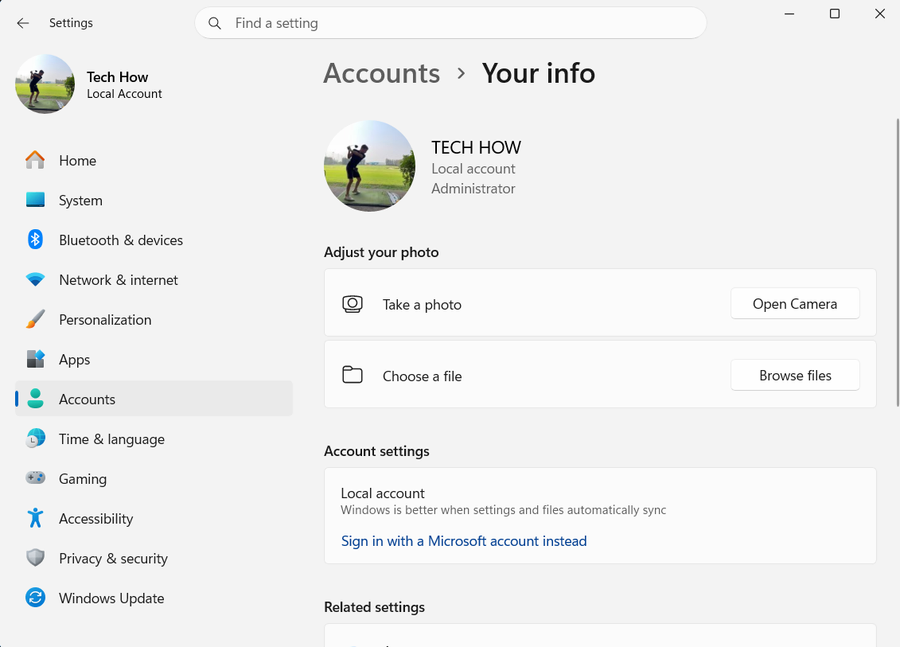
Task: Click the Accounts person icon
Action: coord(35,398)
